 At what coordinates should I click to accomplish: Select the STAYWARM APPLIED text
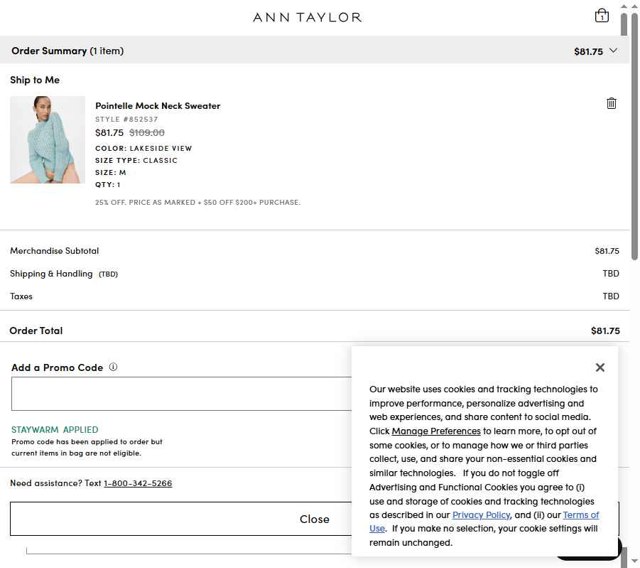[x=55, y=429]
